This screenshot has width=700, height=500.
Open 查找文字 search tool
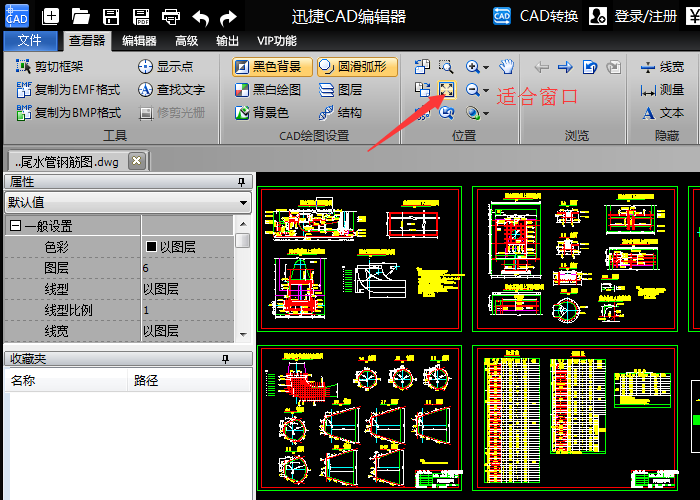point(171,90)
